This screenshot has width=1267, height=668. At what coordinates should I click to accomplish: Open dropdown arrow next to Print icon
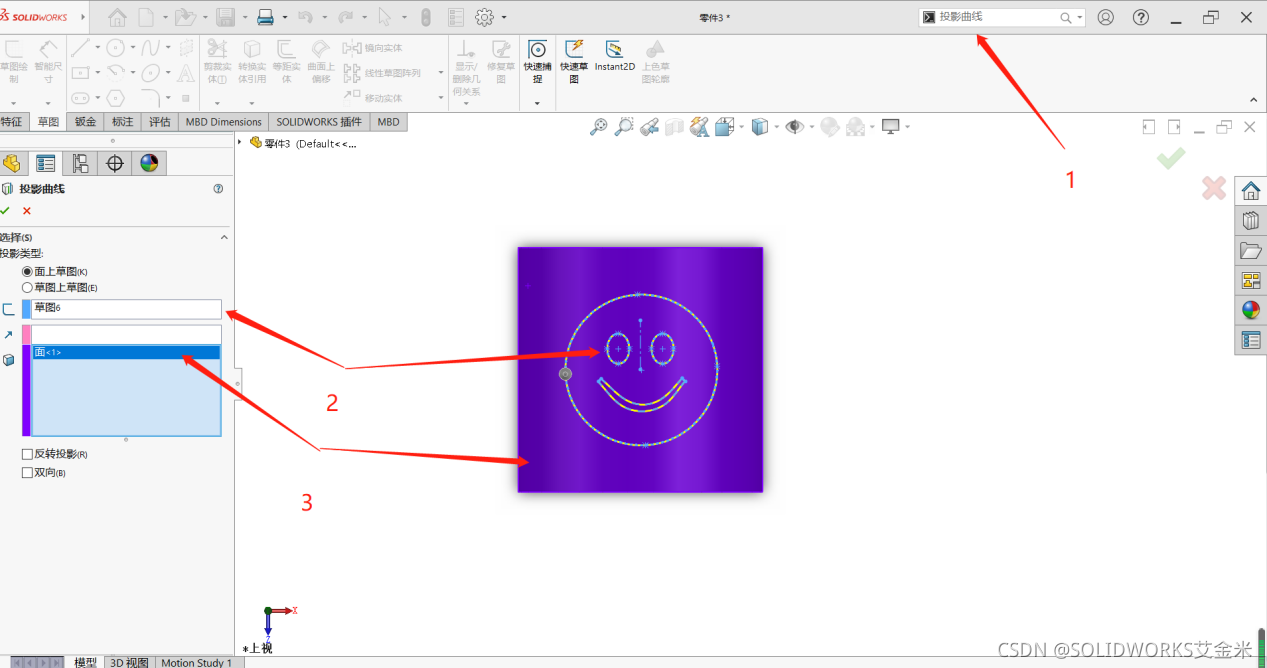(x=285, y=17)
